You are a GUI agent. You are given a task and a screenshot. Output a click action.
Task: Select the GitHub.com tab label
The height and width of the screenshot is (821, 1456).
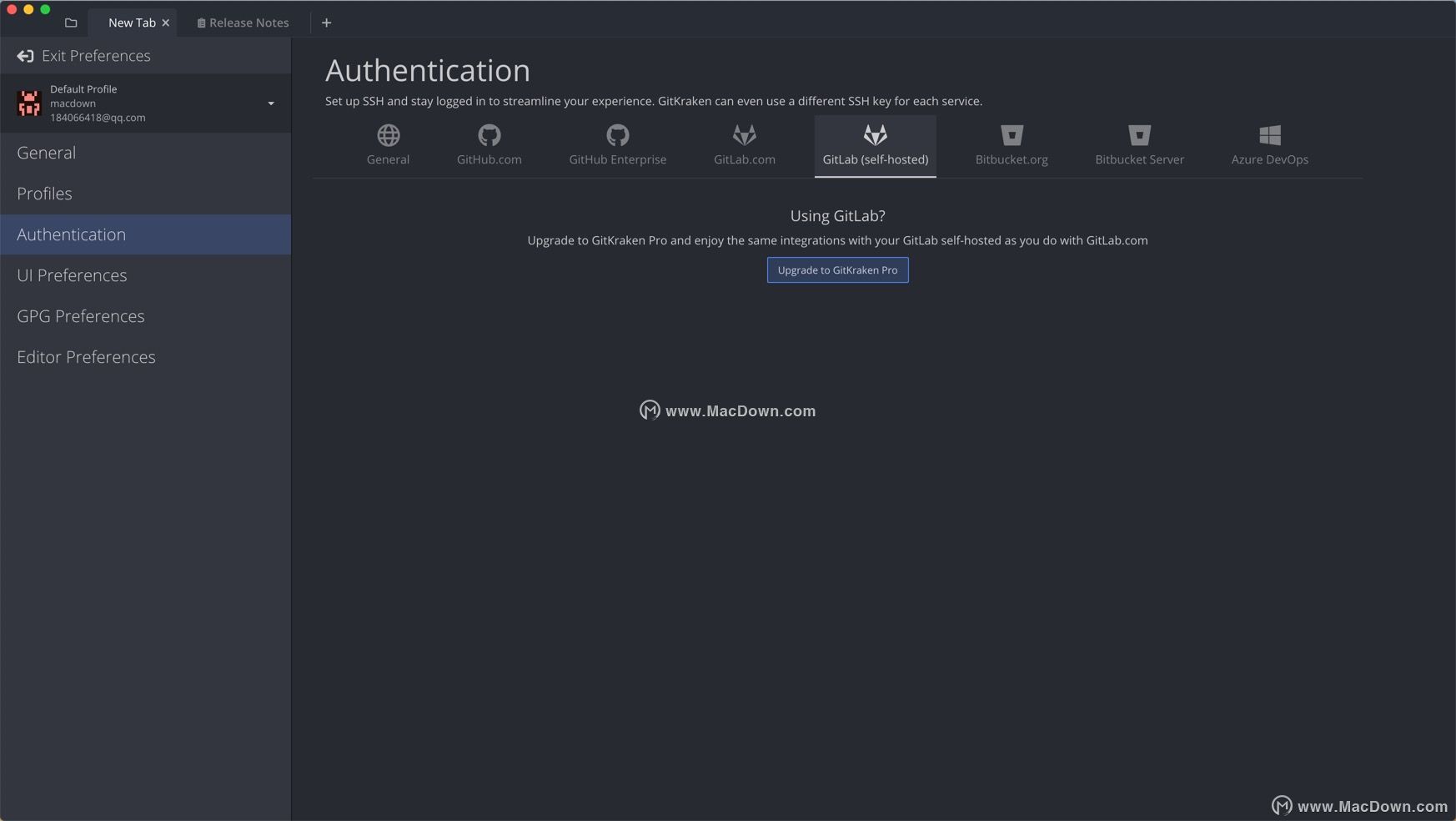pyautogui.click(x=490, y=159)
